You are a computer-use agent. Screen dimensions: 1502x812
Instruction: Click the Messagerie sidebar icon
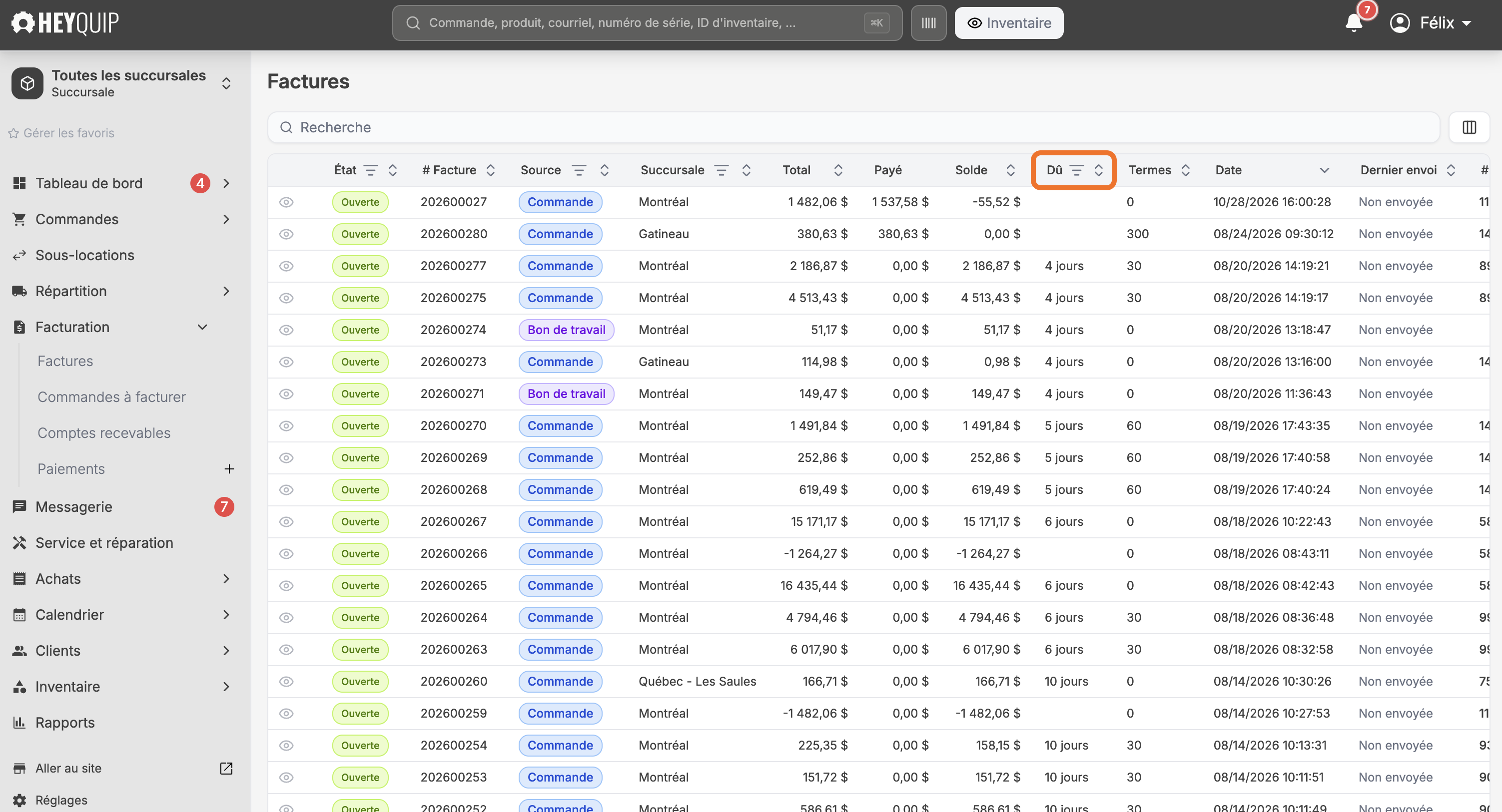pyautogui.click(x=19, y=506)
